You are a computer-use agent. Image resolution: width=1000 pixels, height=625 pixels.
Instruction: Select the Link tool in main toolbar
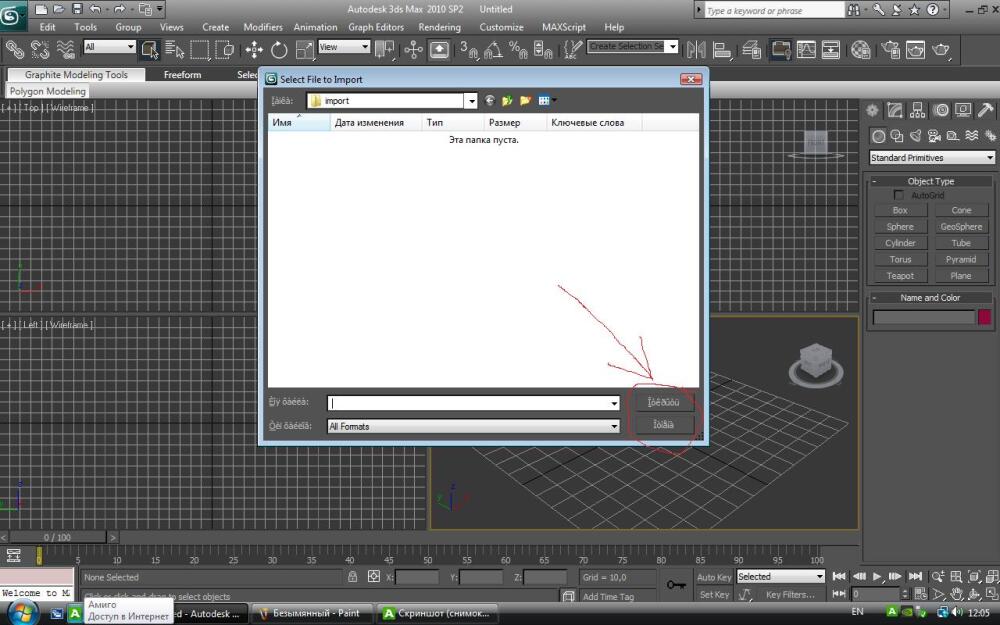point(14,49)
